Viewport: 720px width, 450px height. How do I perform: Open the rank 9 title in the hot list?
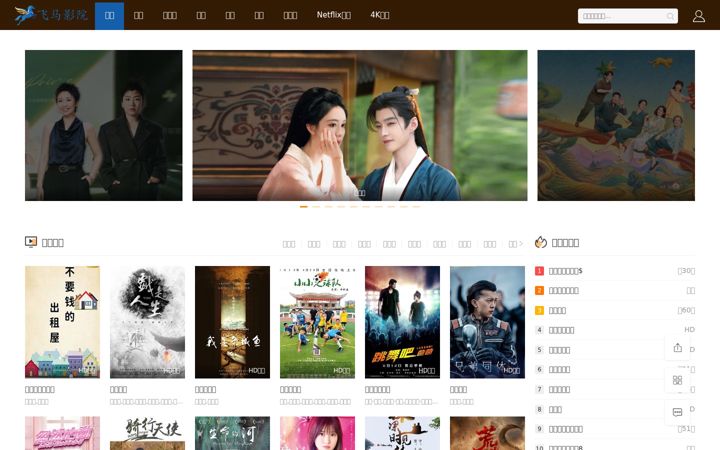566,429
